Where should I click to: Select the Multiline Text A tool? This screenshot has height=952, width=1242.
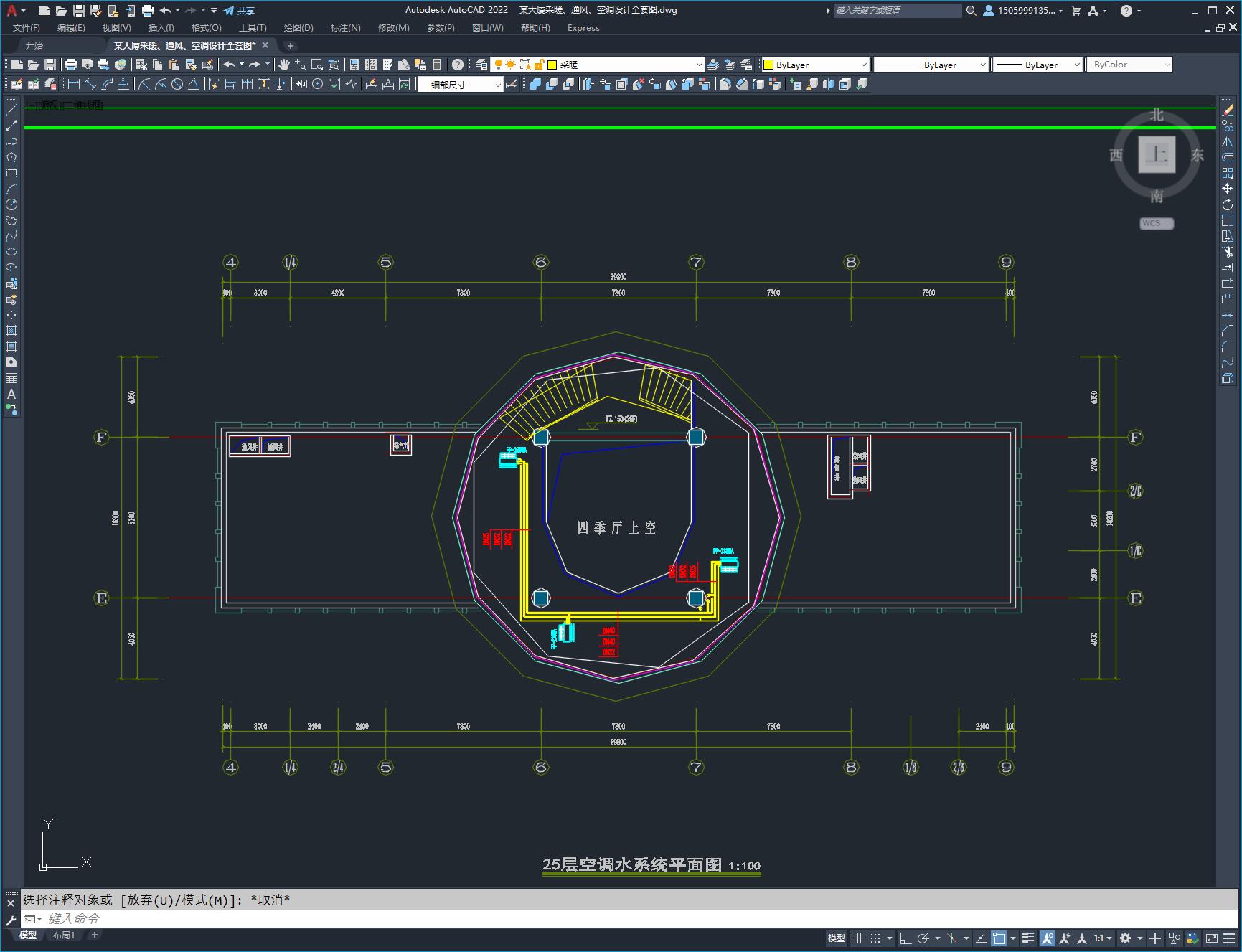11,394
